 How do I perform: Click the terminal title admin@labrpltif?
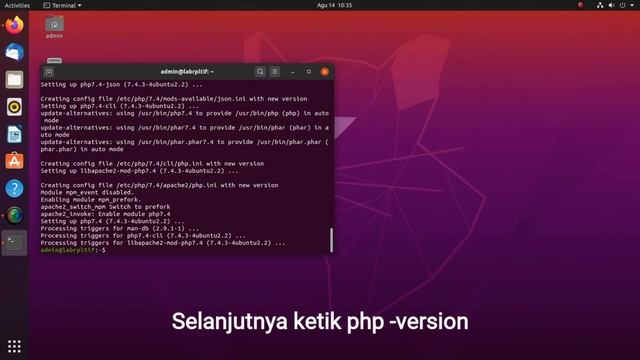pyautogui.click(x=187, y=72)
